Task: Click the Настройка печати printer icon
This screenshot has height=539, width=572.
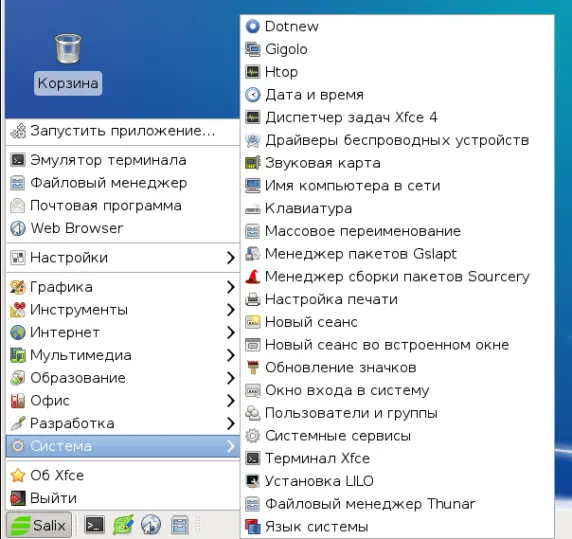Action: [252, 299]
